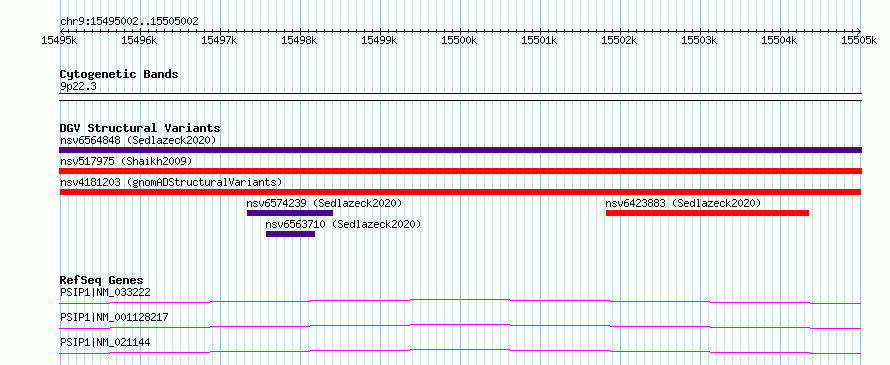The height and width of the screenshot is (365, 890).
Task: Click the PSIP1|NM_021144 gene label
Action: [x=105, y=342]
